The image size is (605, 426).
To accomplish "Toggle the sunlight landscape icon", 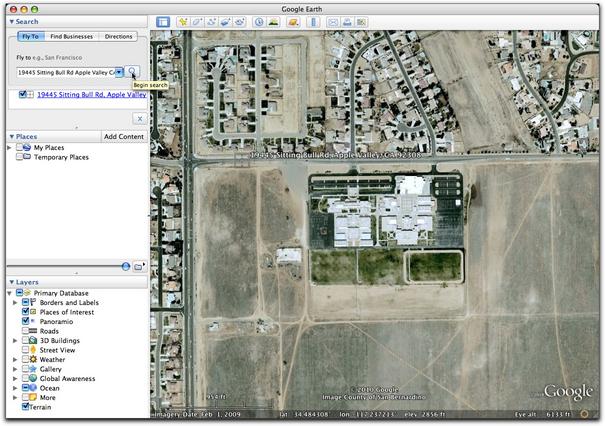I will pos(273,22).
